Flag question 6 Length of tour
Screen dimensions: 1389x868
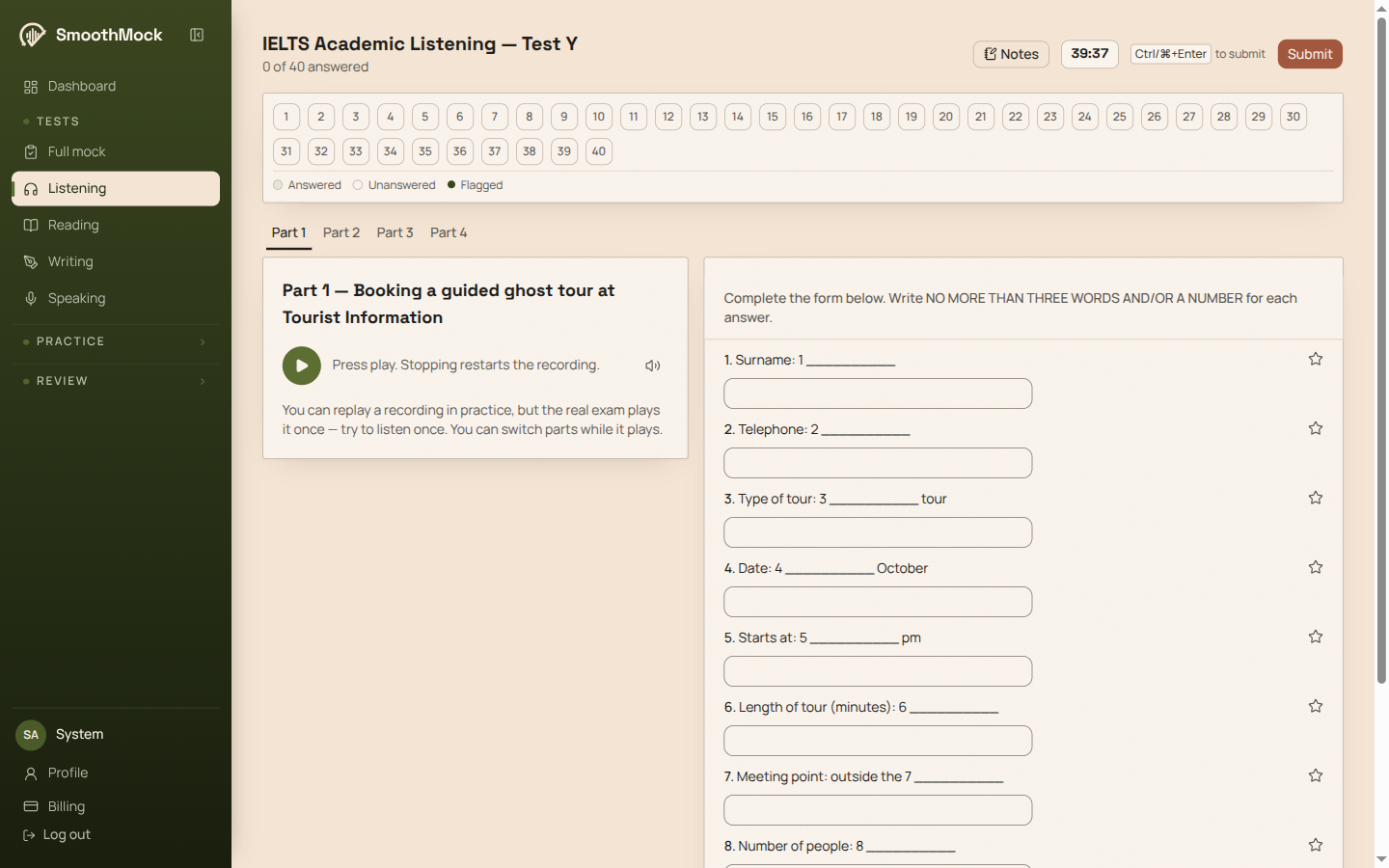coord(1316,706)
